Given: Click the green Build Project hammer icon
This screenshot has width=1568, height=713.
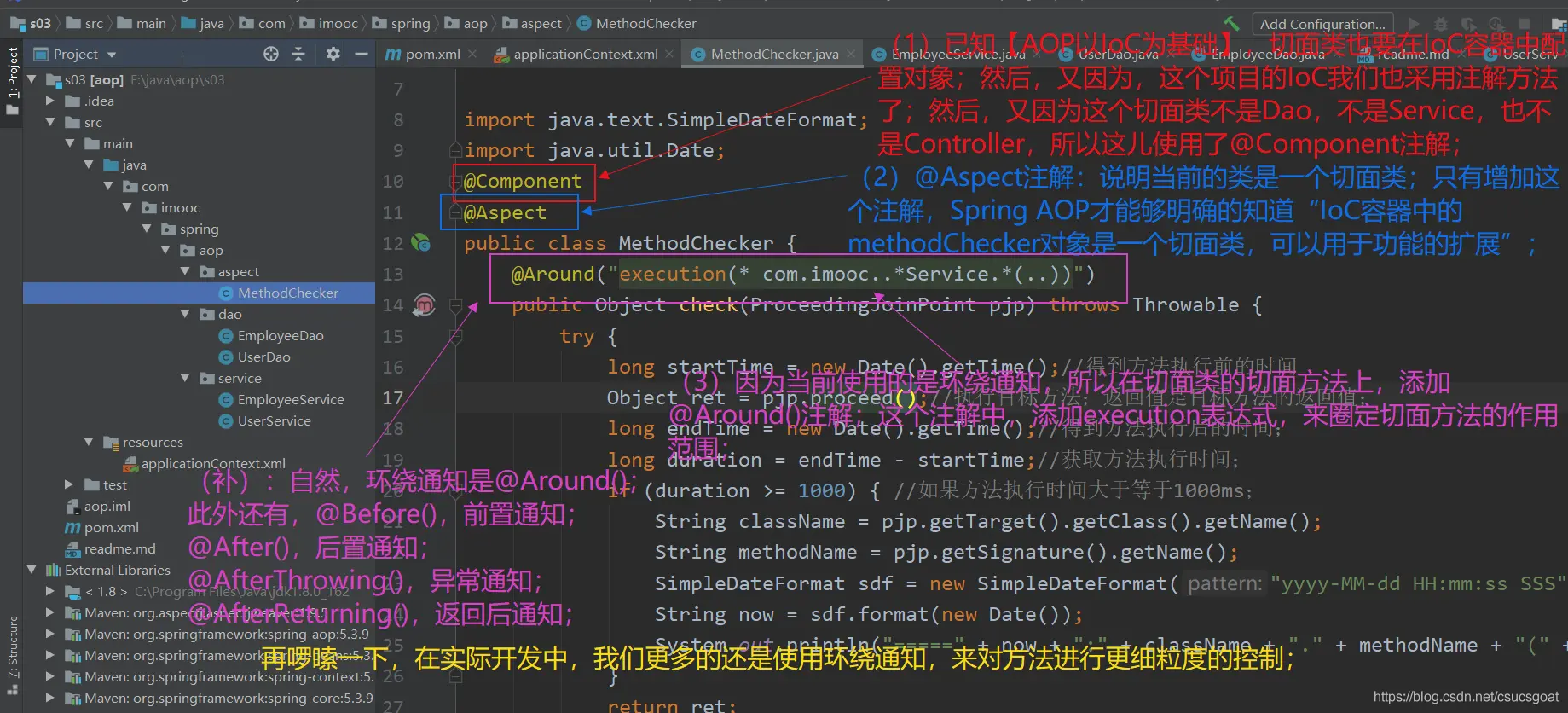Looking at the screenshot, I should pyautogui.click(x=1231, y=23).
